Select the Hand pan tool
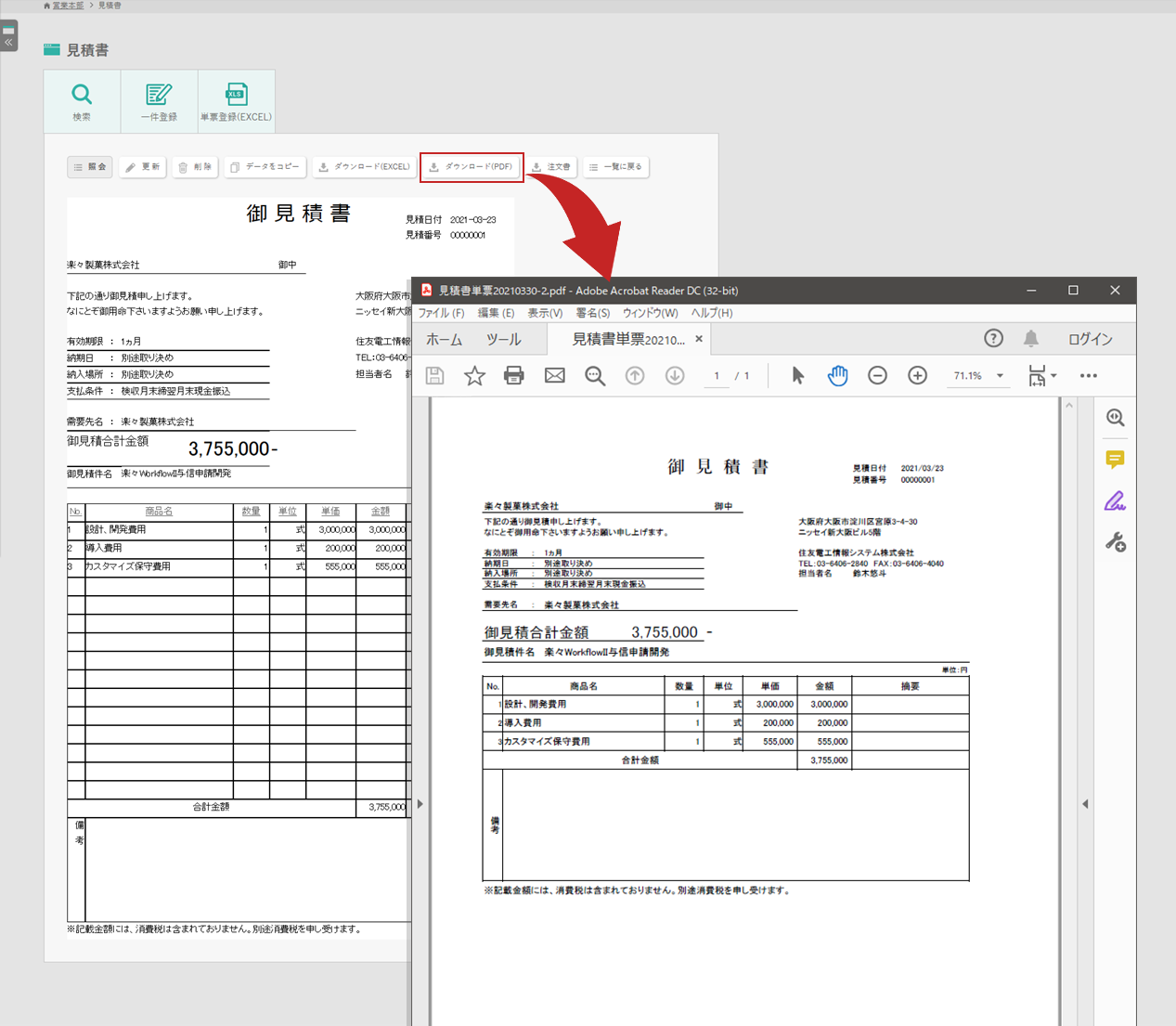 (x=837, y=375)
